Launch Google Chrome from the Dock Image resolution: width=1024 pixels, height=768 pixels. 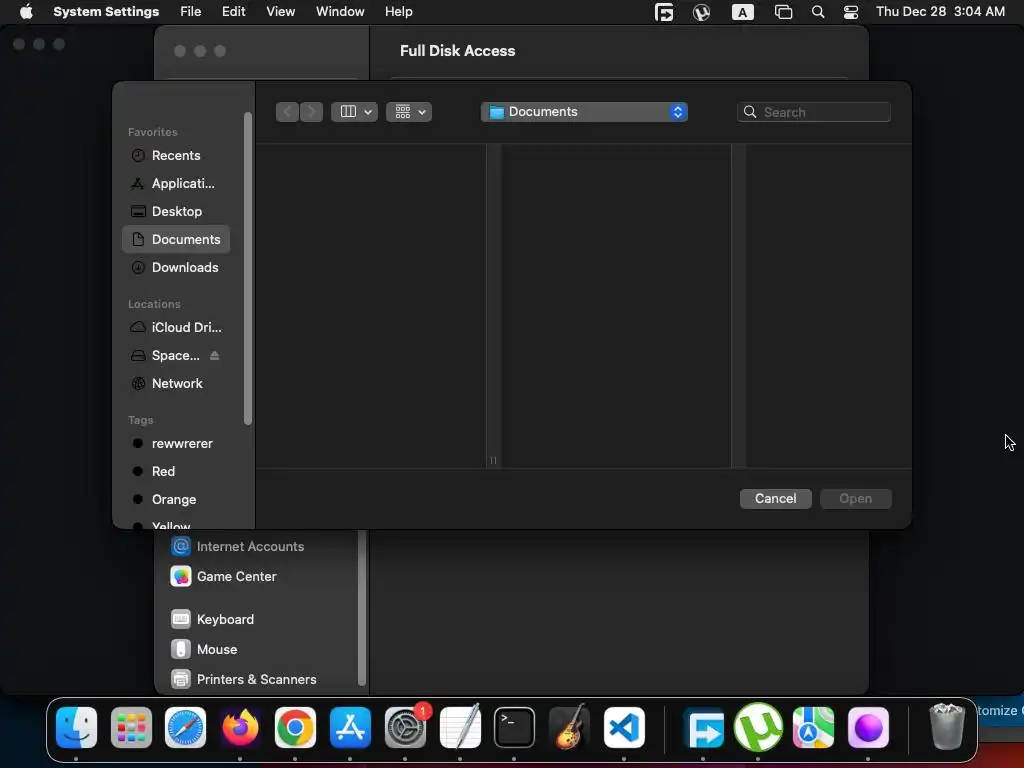pos(295,728)
